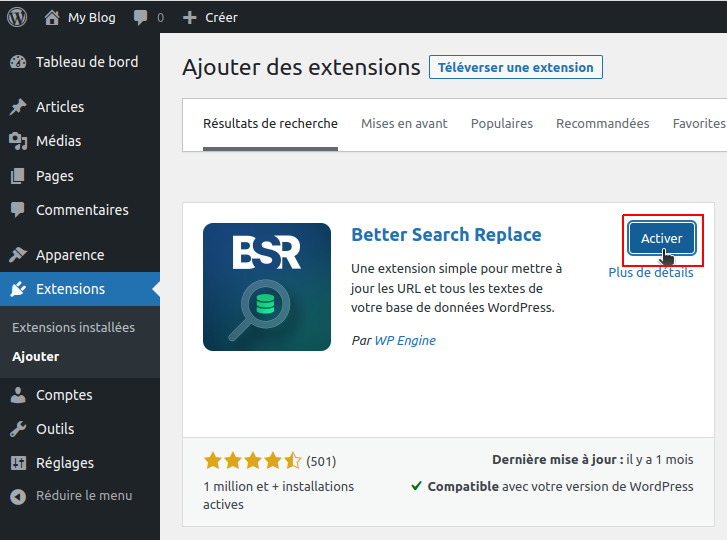The height and width of the screenshot is (540, 727).
Task: Open Tableau de bord dashboard icon
Action: (18, 62)
